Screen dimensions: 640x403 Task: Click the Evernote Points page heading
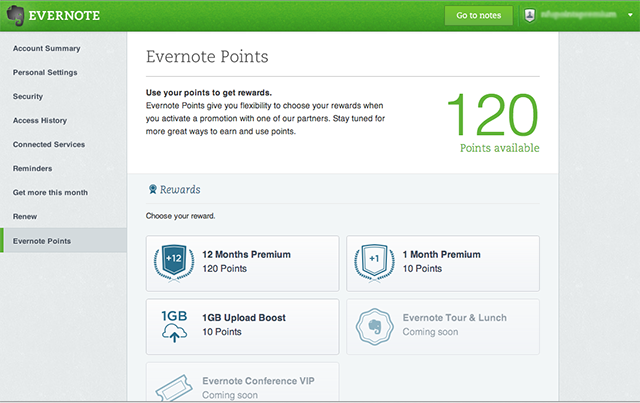(x=207, y=56)
